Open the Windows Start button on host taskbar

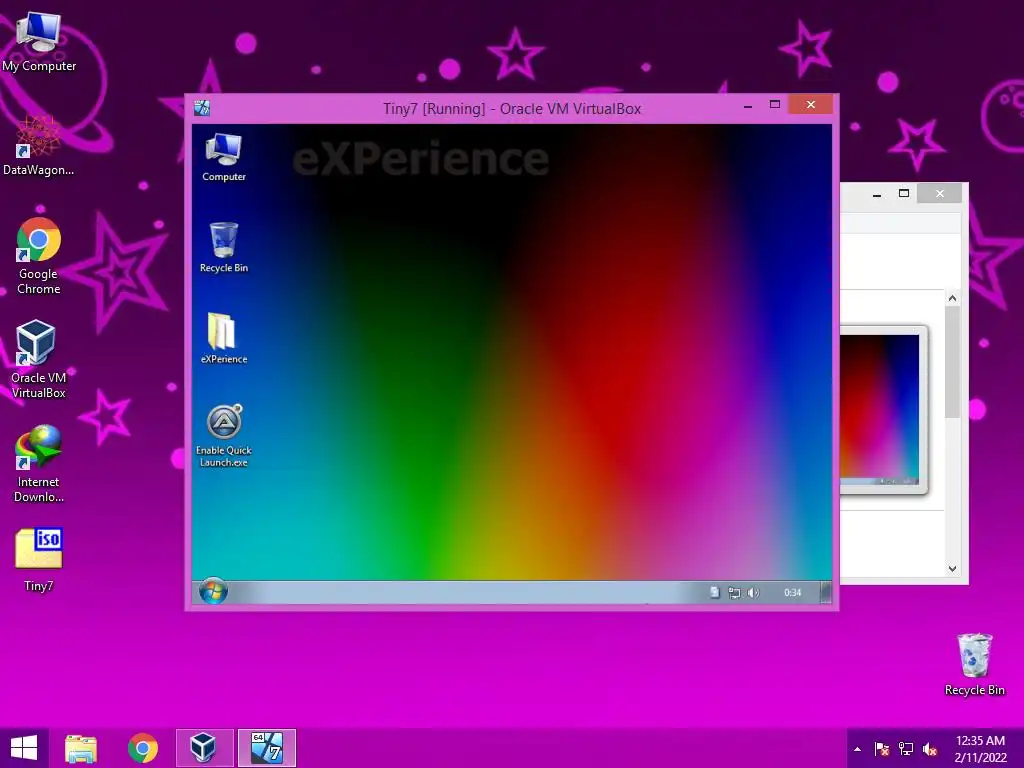[x=24, y=748]
